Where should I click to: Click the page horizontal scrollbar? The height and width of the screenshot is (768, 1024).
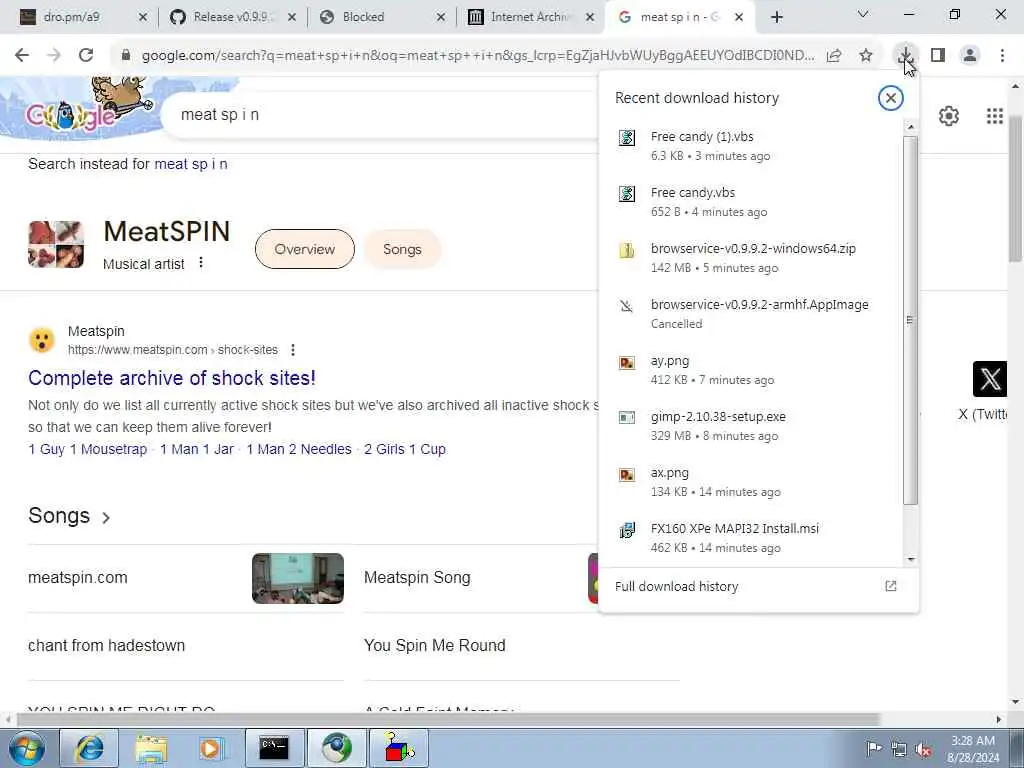pos(447,719)
